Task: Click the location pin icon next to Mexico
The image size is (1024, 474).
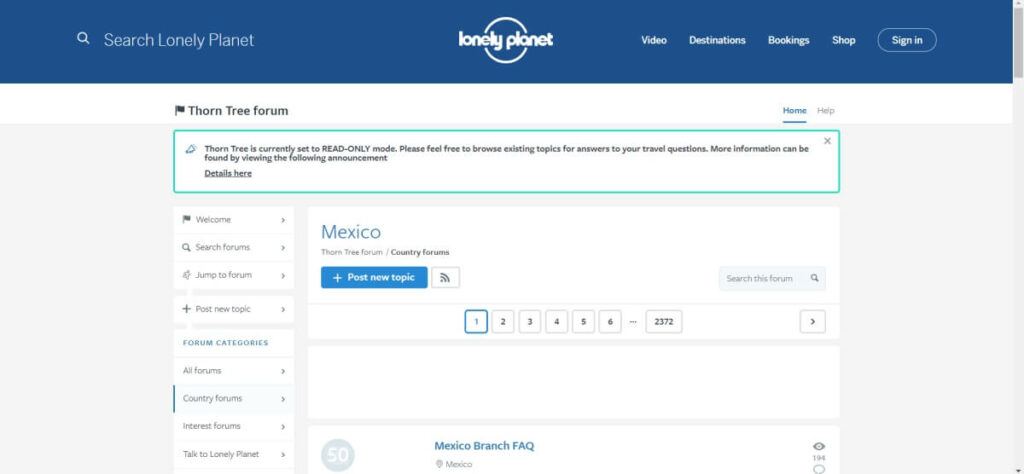Action: tap(439, 464)
